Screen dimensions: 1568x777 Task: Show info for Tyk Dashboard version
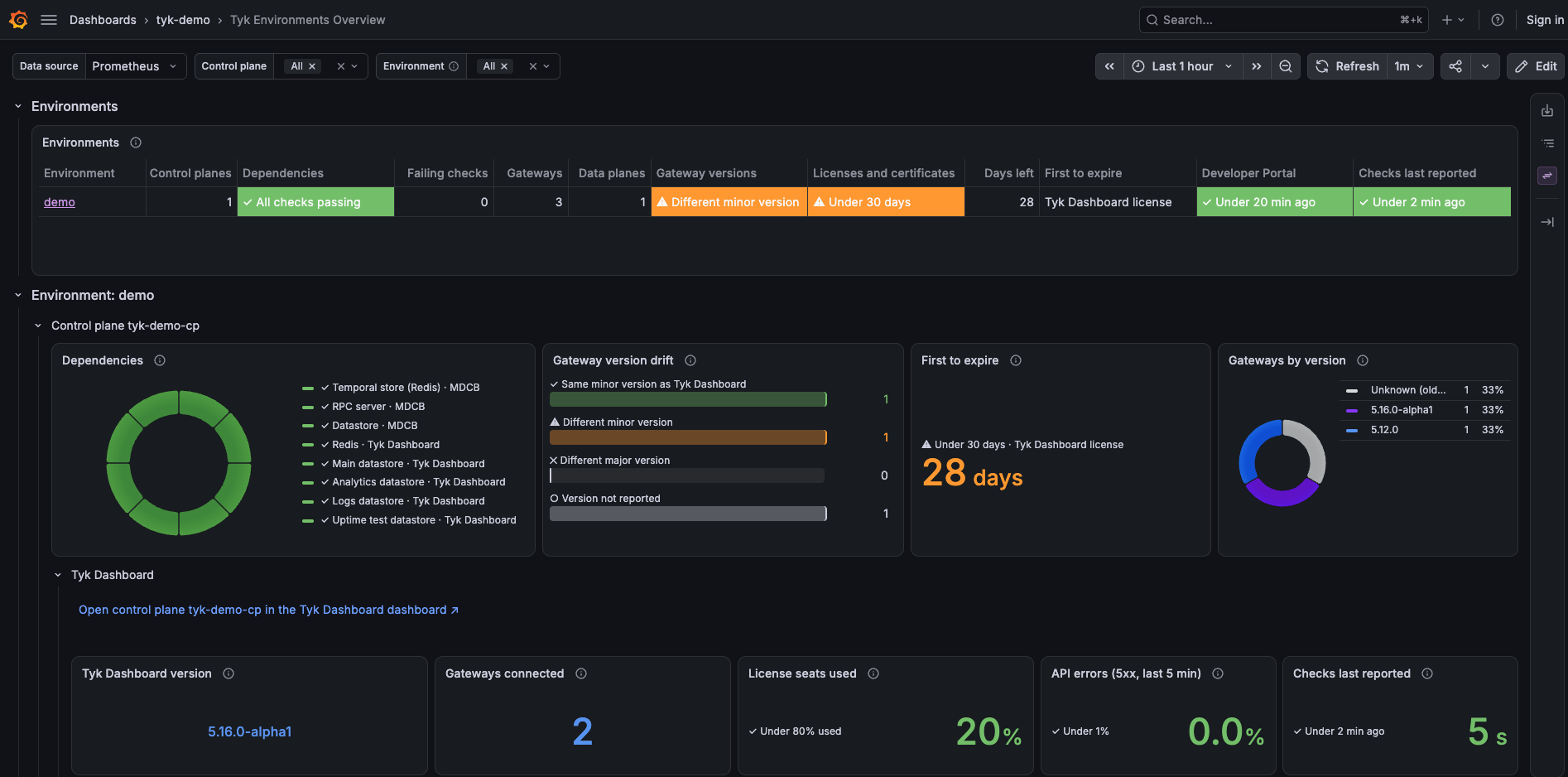point(228,673)
